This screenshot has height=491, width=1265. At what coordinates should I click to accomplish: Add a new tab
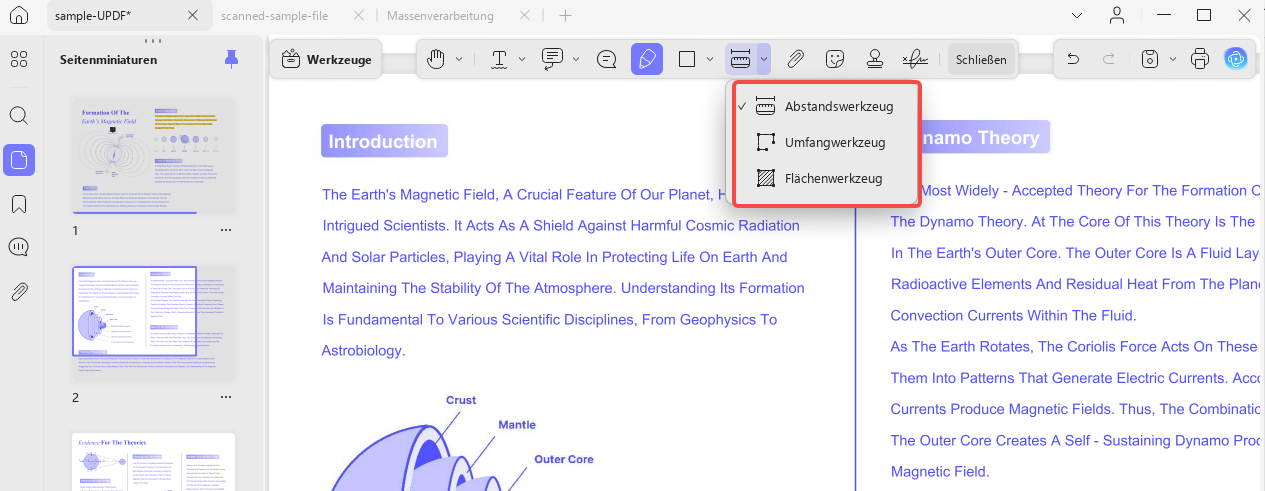coord(565,16)
